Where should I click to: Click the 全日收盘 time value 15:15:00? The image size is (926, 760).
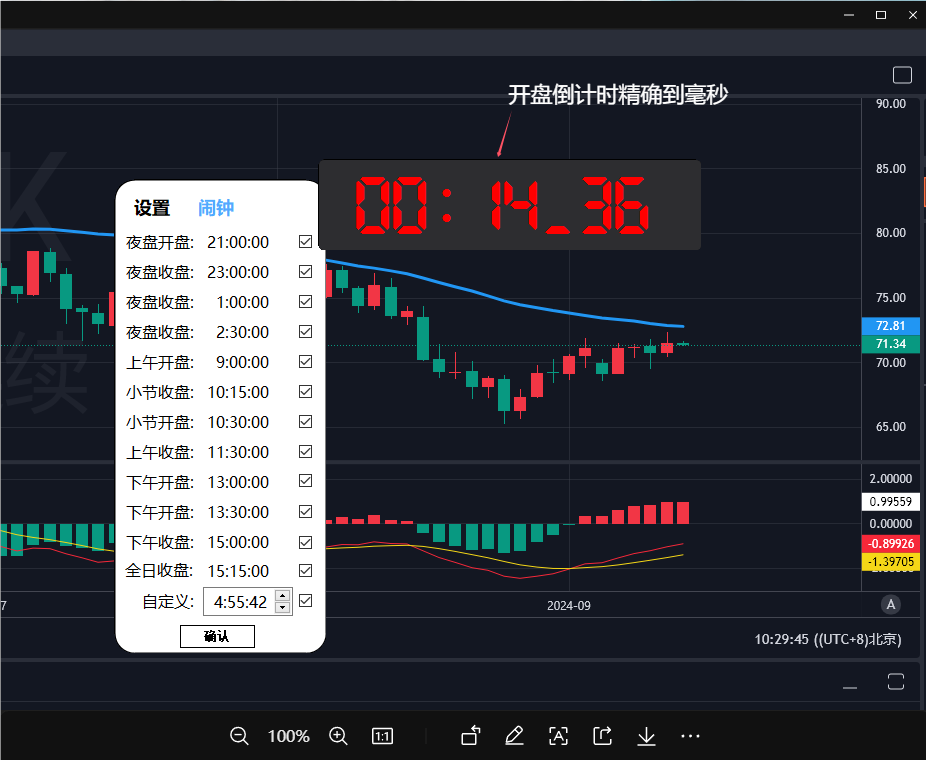pyautogui.click(x=238, y=571)
